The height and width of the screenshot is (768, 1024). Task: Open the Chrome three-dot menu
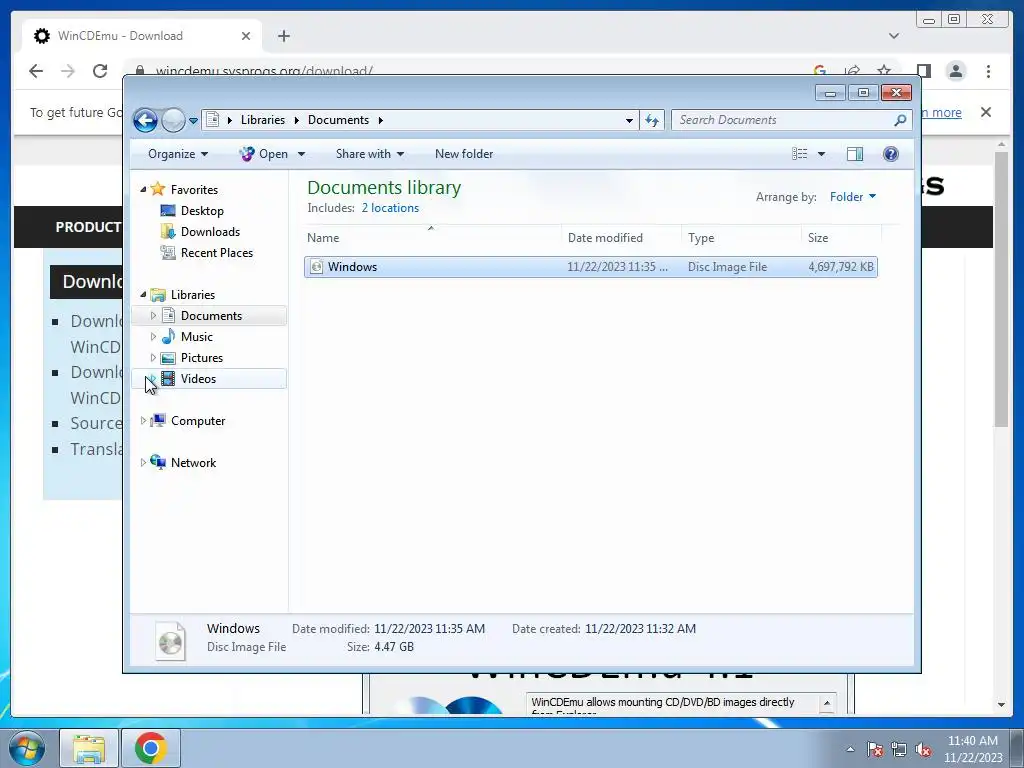pos(988,71)
